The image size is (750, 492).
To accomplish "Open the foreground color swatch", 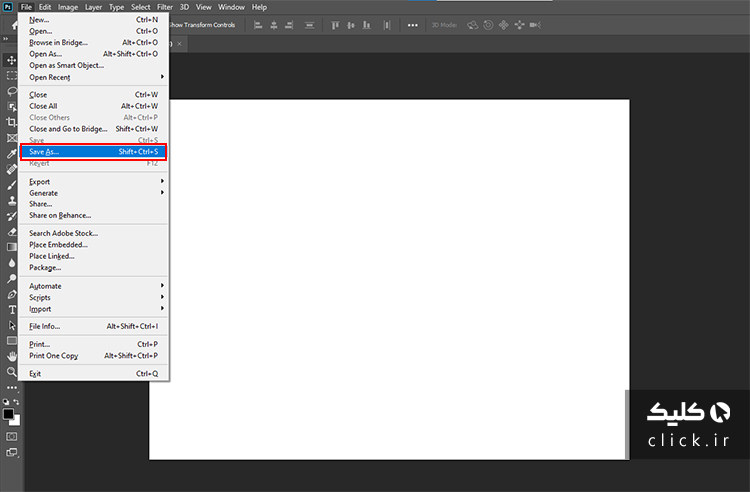I will [8, 414].
